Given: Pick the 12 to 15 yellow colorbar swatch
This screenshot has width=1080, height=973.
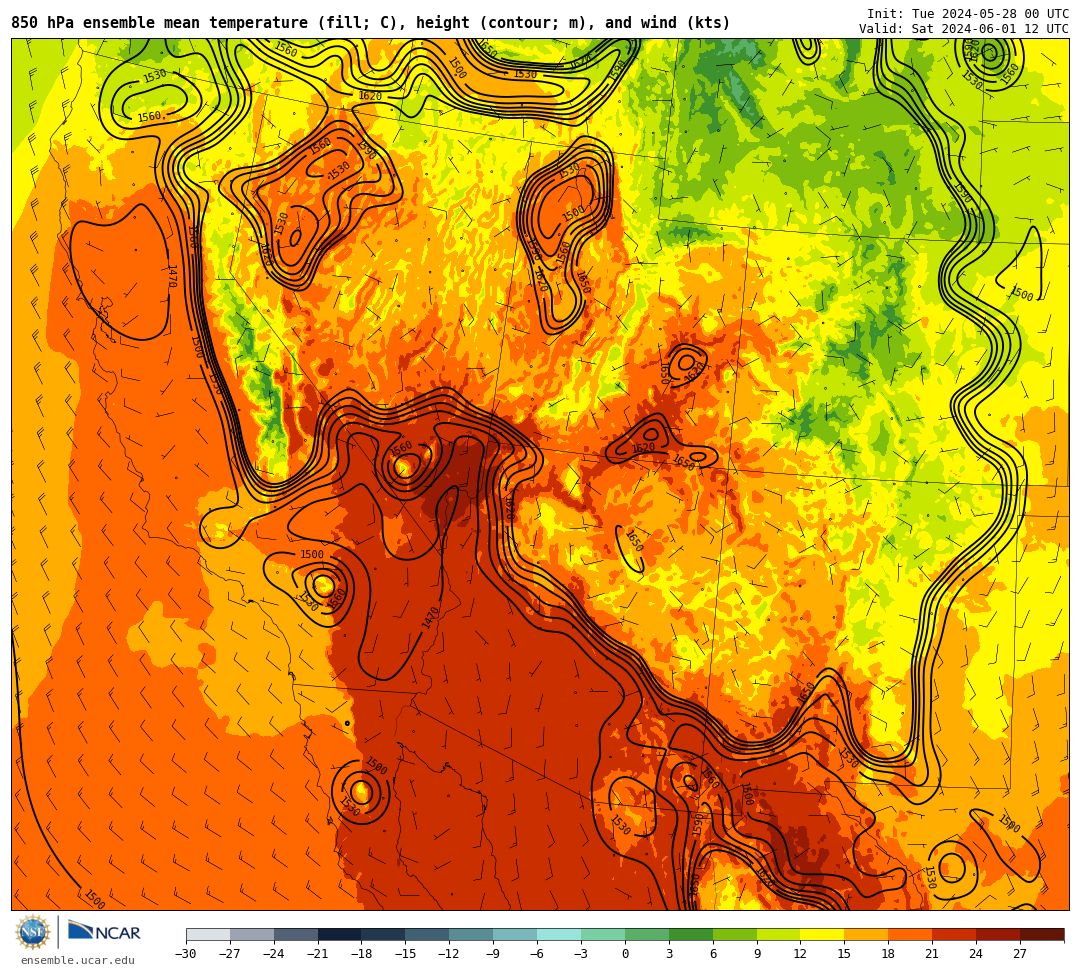Looking at the screenshot, I should (x=822, y=934).
